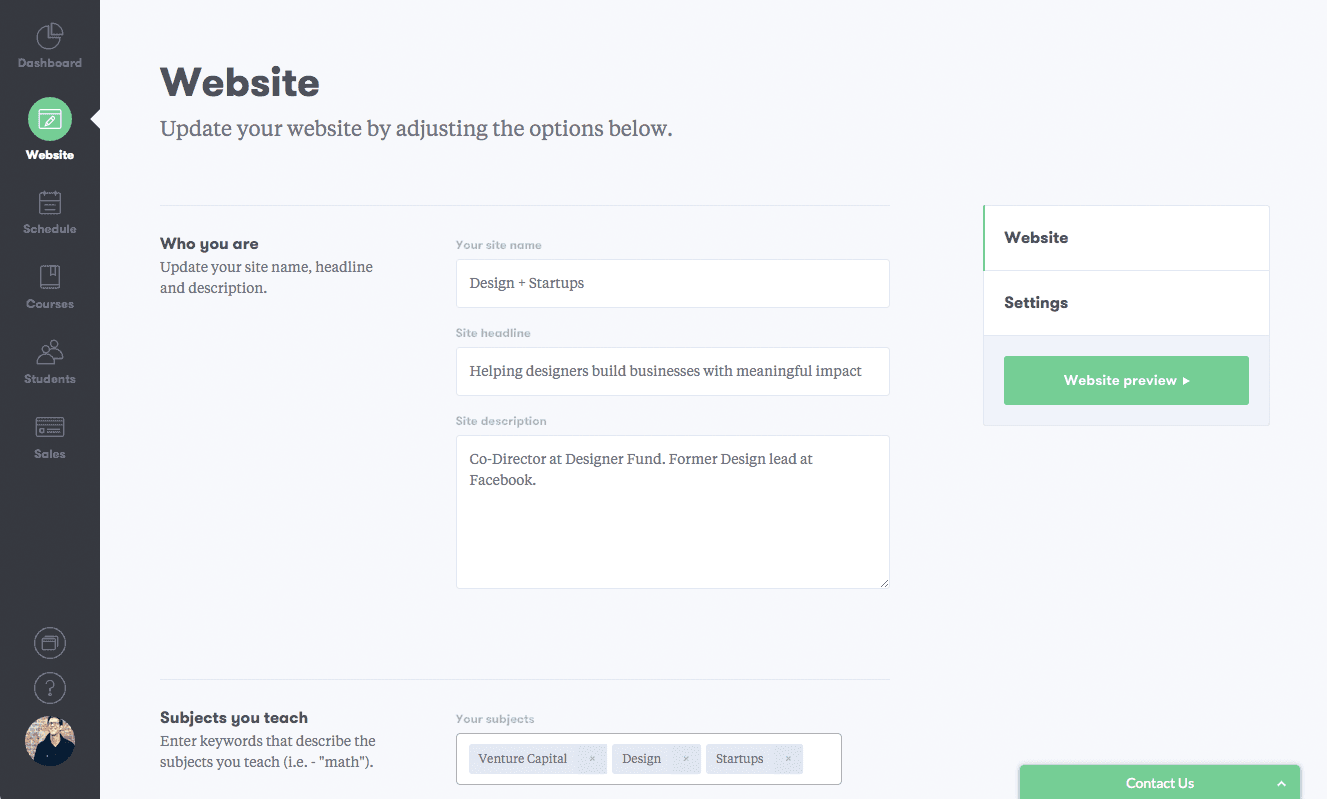Click inside the site name field
Image resolution: width=1327 pixels, height=799 pixels.
[672, 283]
